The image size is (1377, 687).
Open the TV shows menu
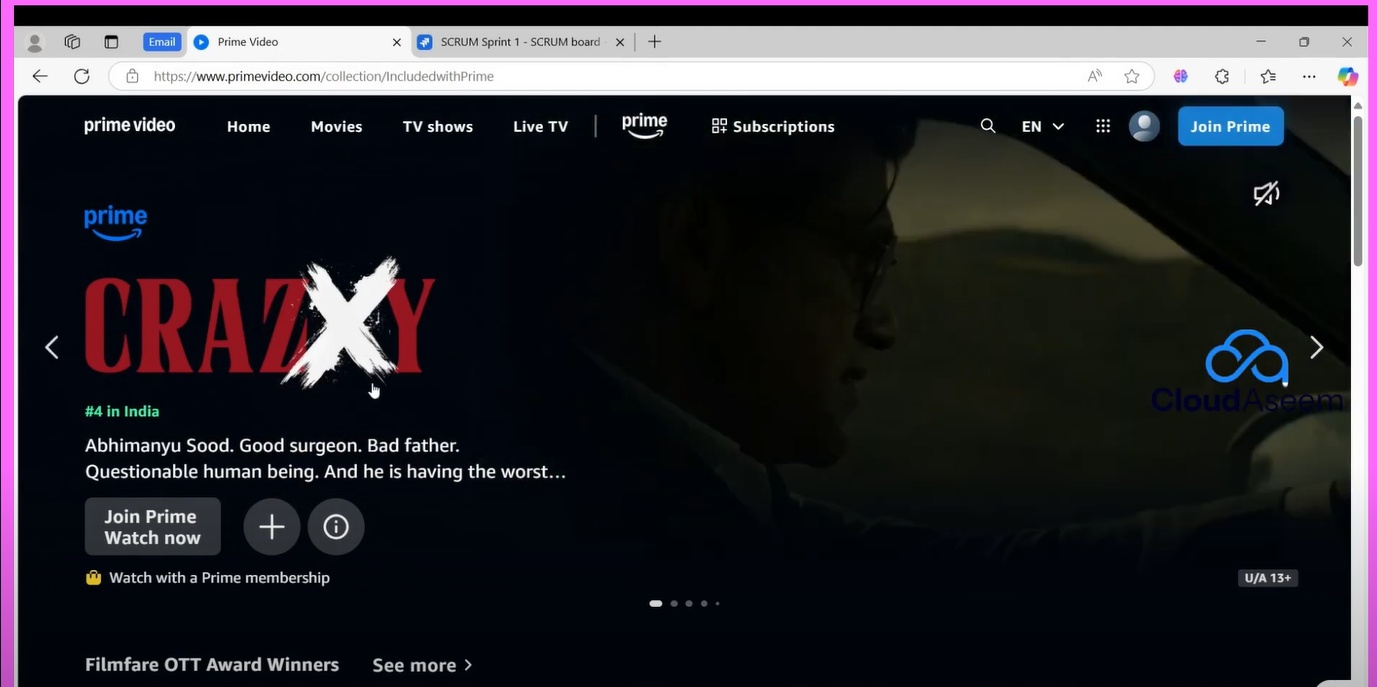pyautogui.click(x=438, y=127)
